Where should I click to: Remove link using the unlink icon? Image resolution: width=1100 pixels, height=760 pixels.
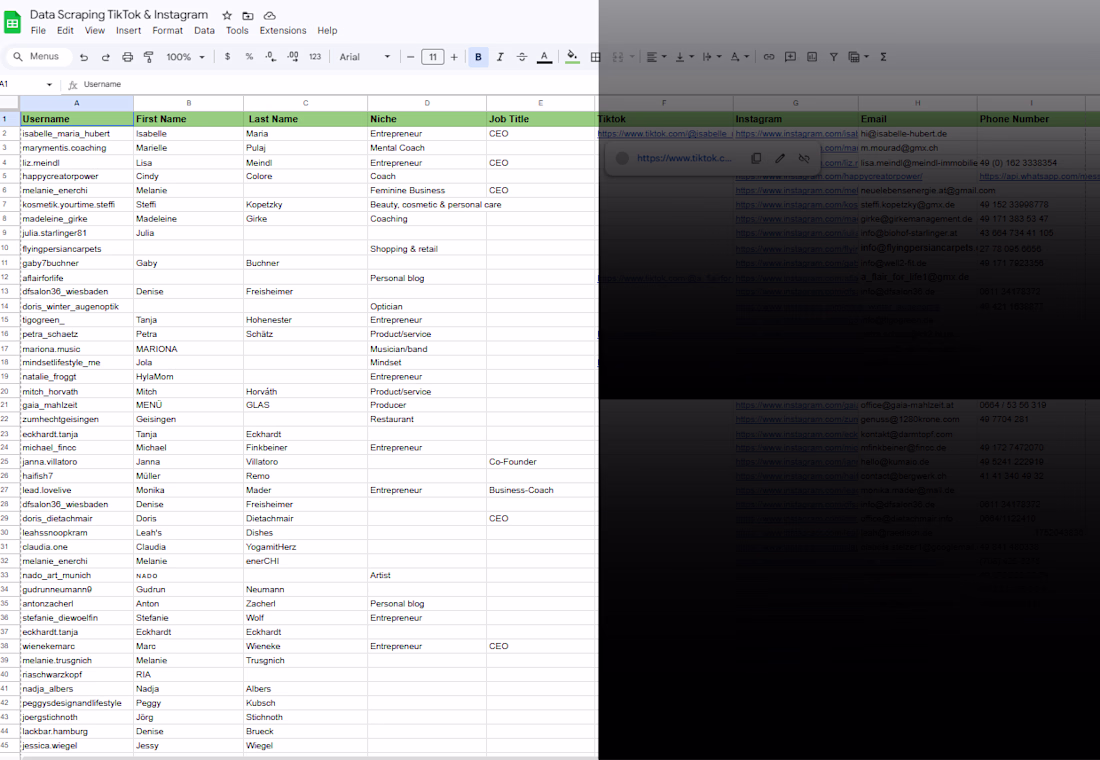tap(804, 159)
